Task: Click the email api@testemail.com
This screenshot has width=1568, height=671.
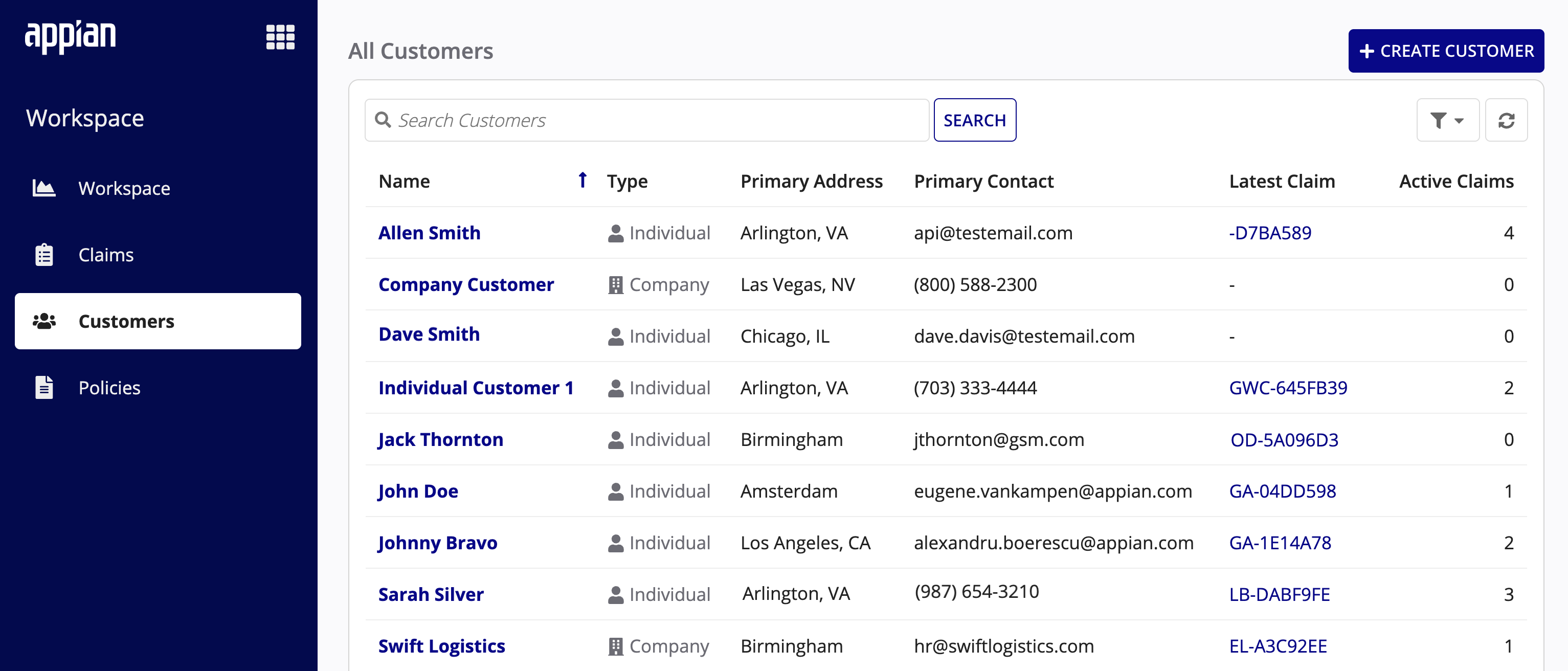Action: (x=993, y=233)
